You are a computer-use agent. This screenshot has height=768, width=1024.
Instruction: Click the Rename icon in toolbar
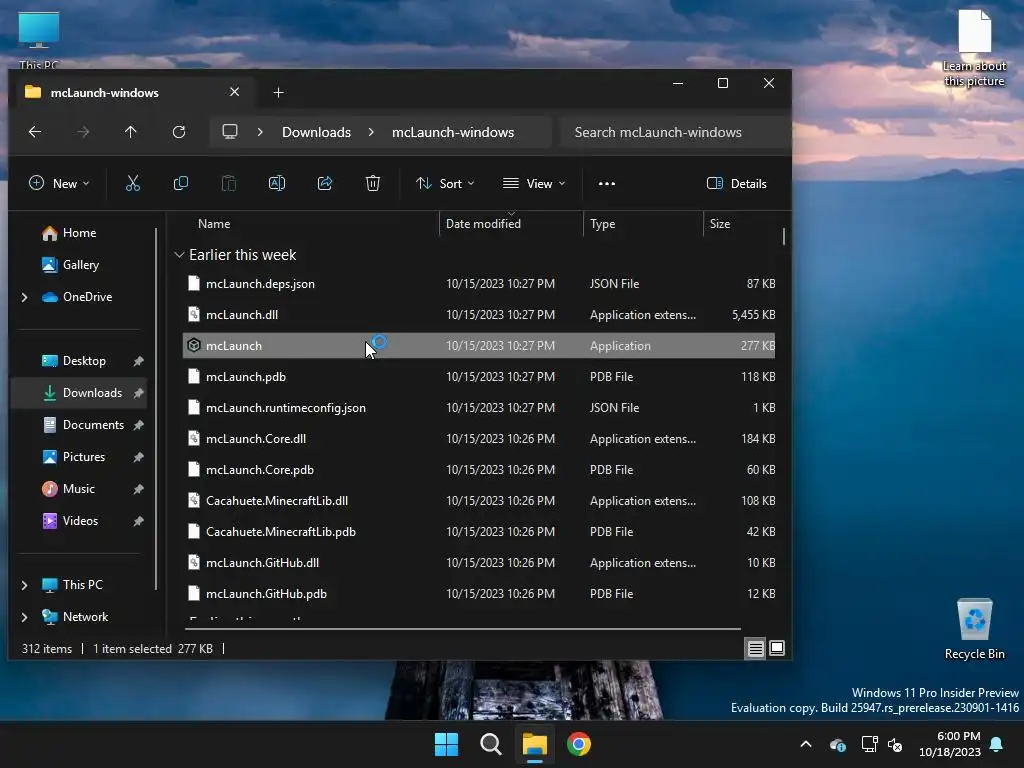click(277, 184)
